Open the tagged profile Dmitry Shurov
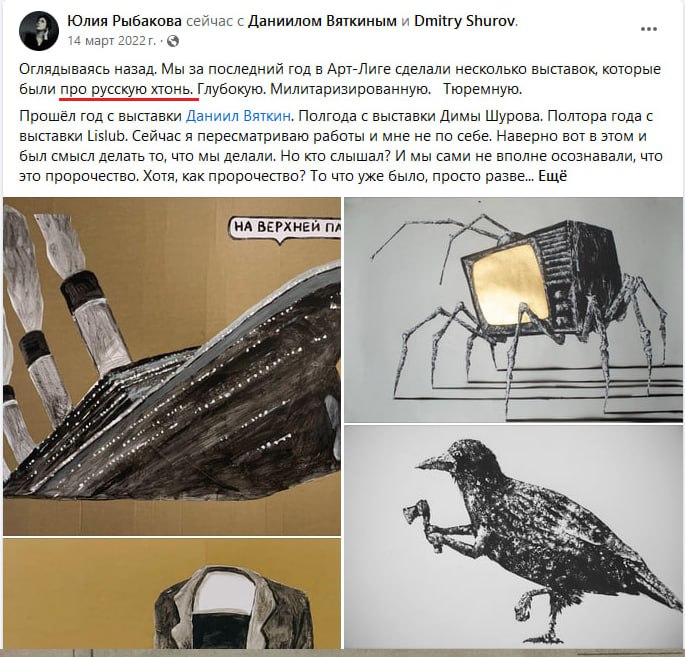Image resolution: width=685 pixels, height=657 pixels. pyautogui.click(x=464, y=21)
